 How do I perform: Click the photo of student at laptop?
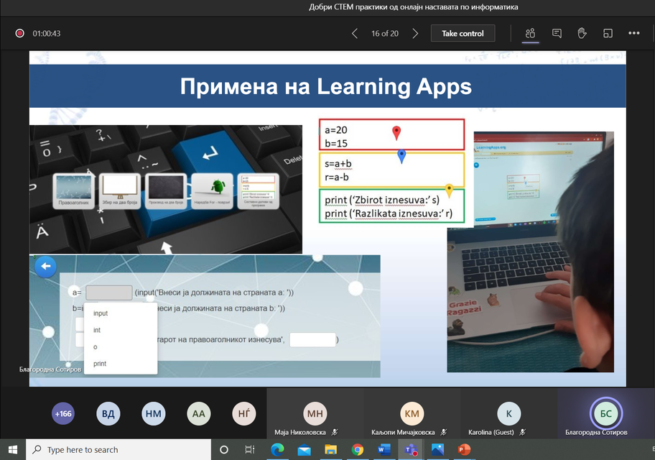pyautogui.click(x=531, y=252)
